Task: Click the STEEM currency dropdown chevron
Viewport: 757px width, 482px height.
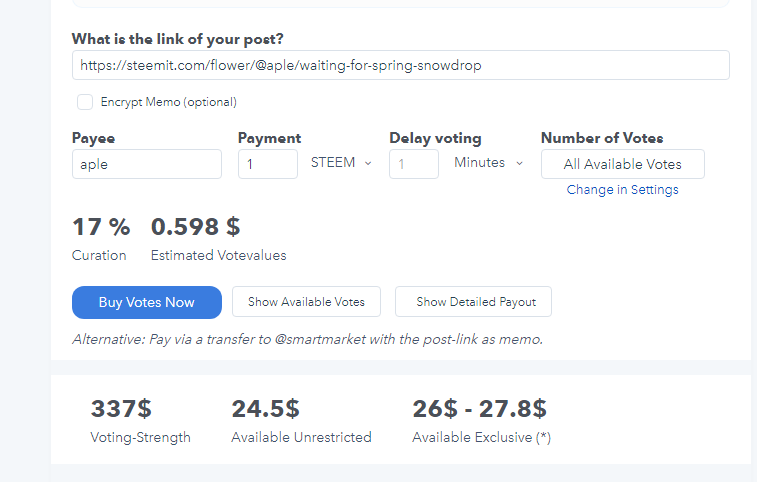Action: pyautogui.click(x=368, y=163)
